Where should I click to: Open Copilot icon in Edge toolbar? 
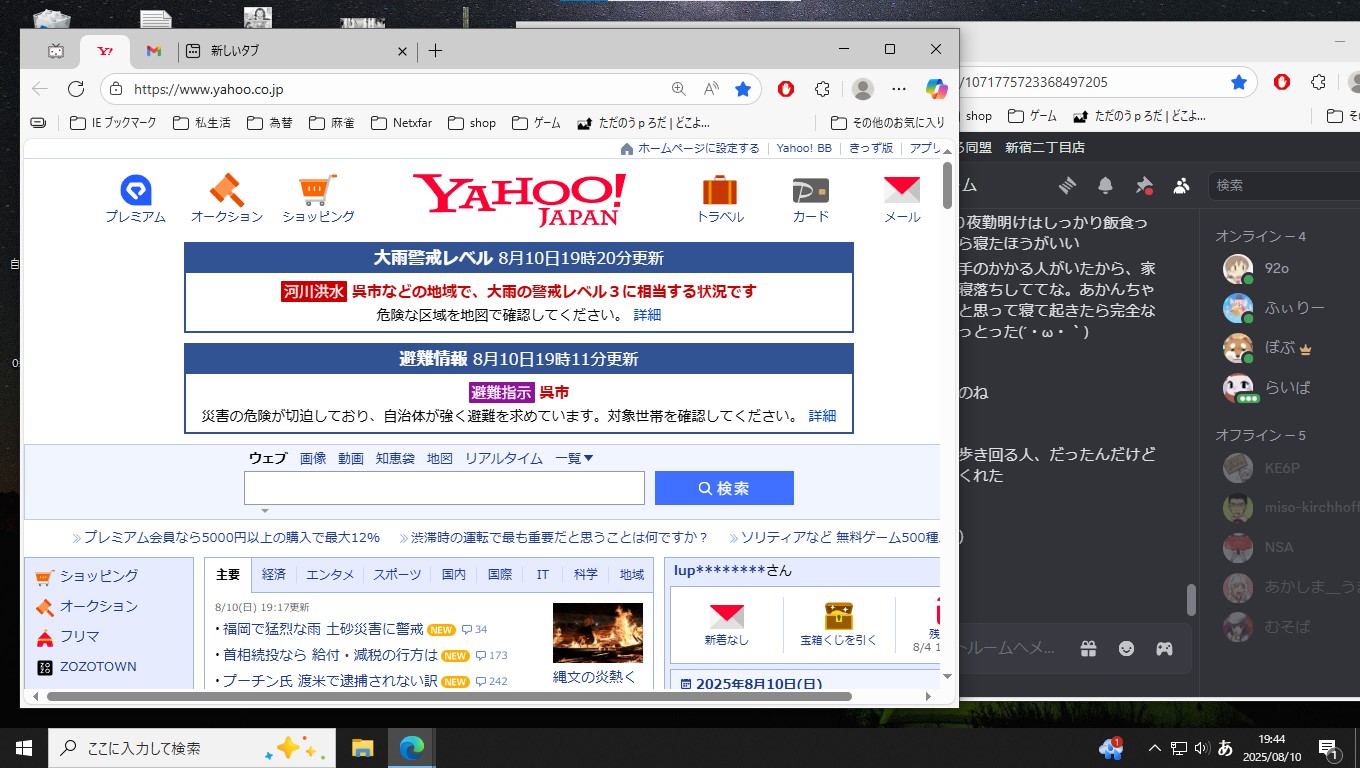pyautogui.click(x=936, y=89)
